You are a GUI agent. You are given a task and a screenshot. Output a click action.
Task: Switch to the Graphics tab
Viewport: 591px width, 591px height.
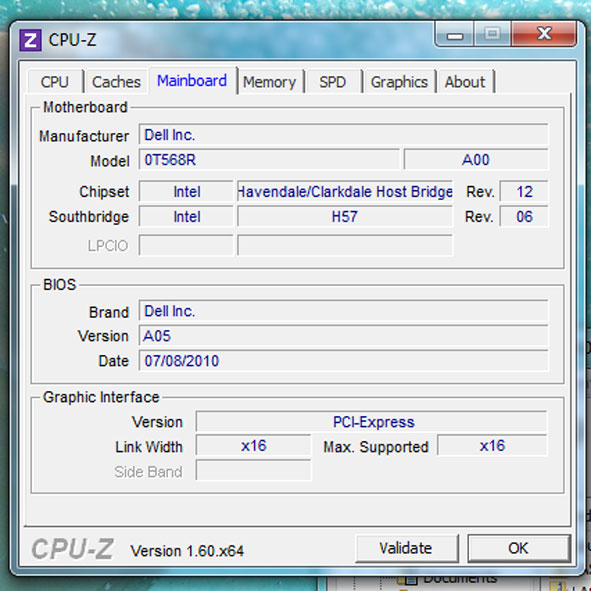tap(399, 81)
